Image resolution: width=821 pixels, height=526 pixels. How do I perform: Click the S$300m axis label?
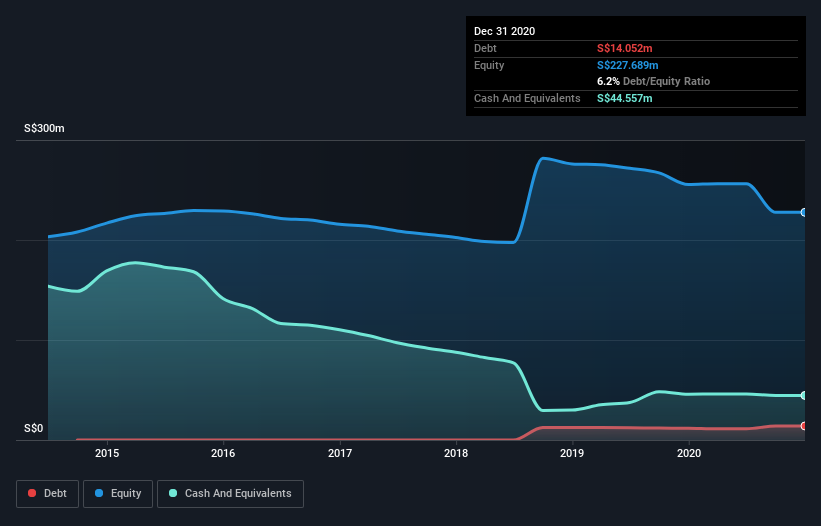[x=45, y=128]
